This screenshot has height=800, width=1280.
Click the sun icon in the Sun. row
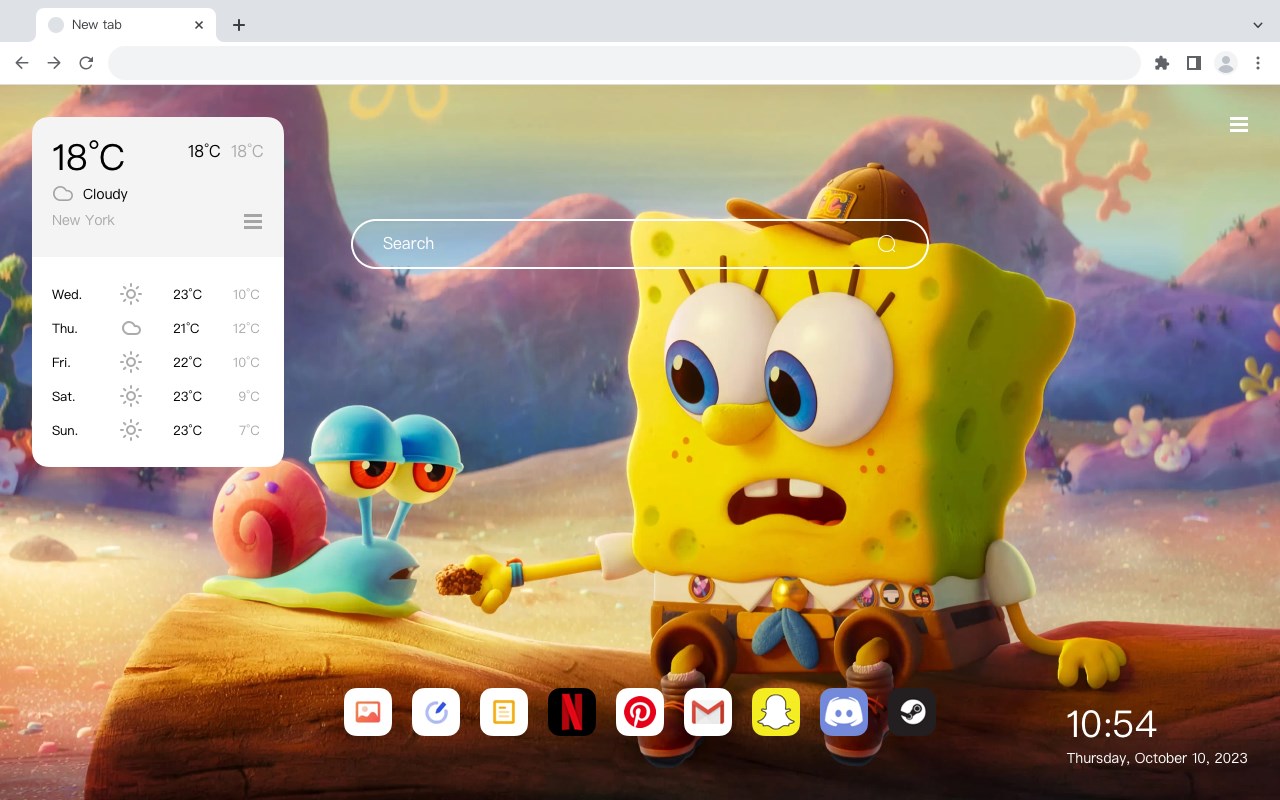[131, 430]
